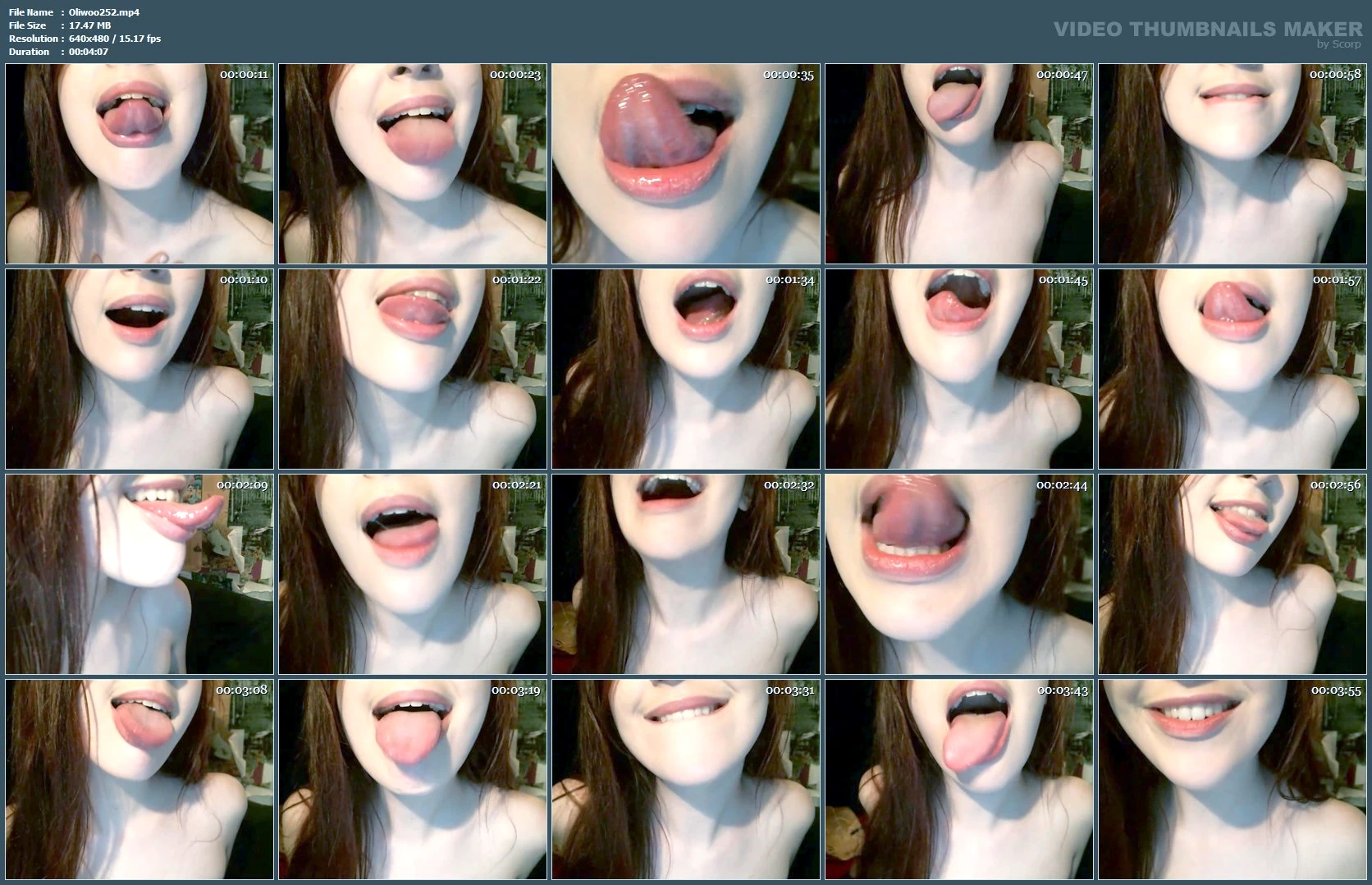Select the thumbnail stamped 00:00:47
The image size is (1372, 885).
pos(959,163)
